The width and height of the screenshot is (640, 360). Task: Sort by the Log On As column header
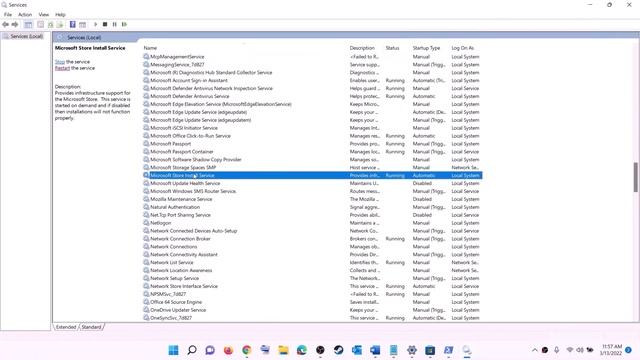point(462,48)
